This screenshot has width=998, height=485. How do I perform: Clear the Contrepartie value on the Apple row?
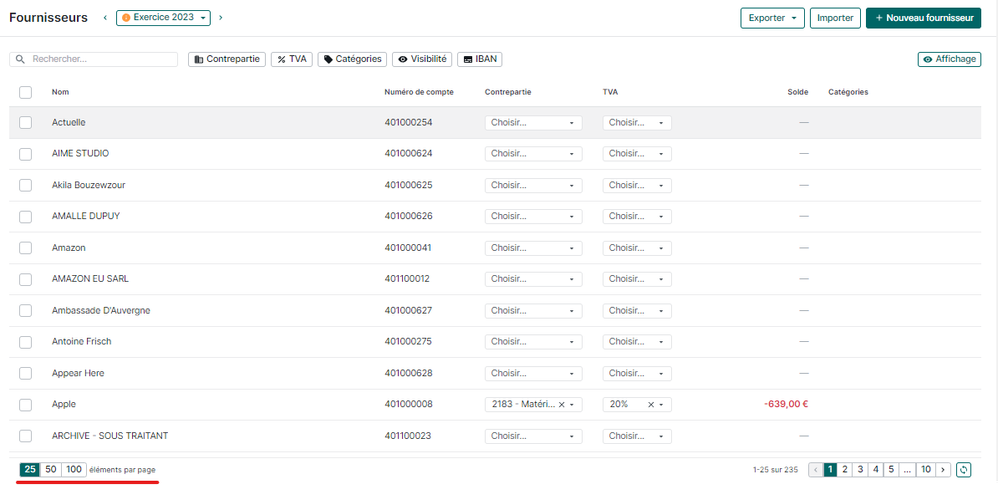tap(561, 405)
